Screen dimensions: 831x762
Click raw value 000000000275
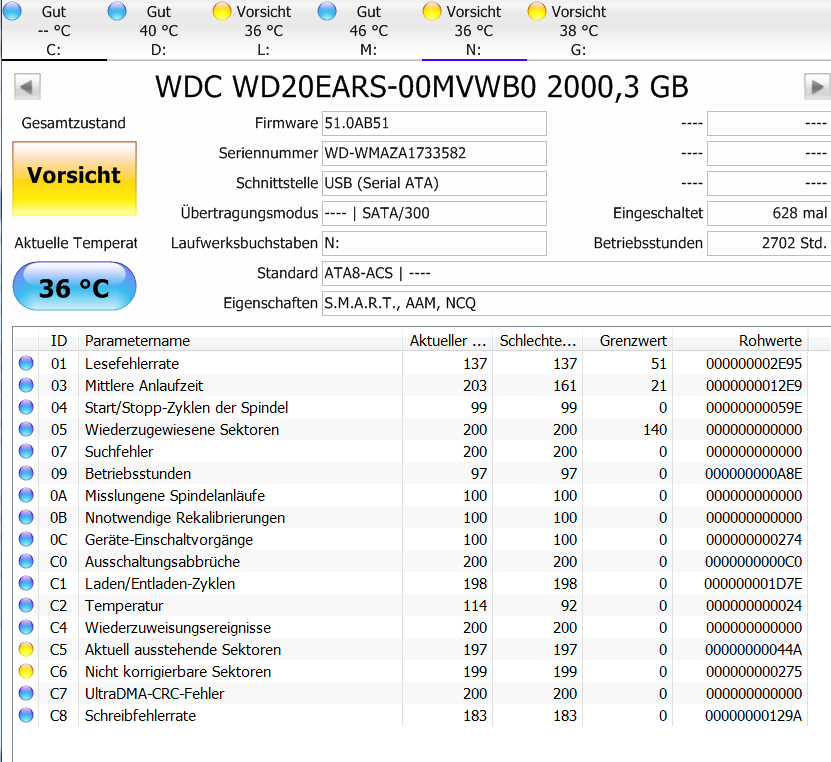(x=754, y=672)
